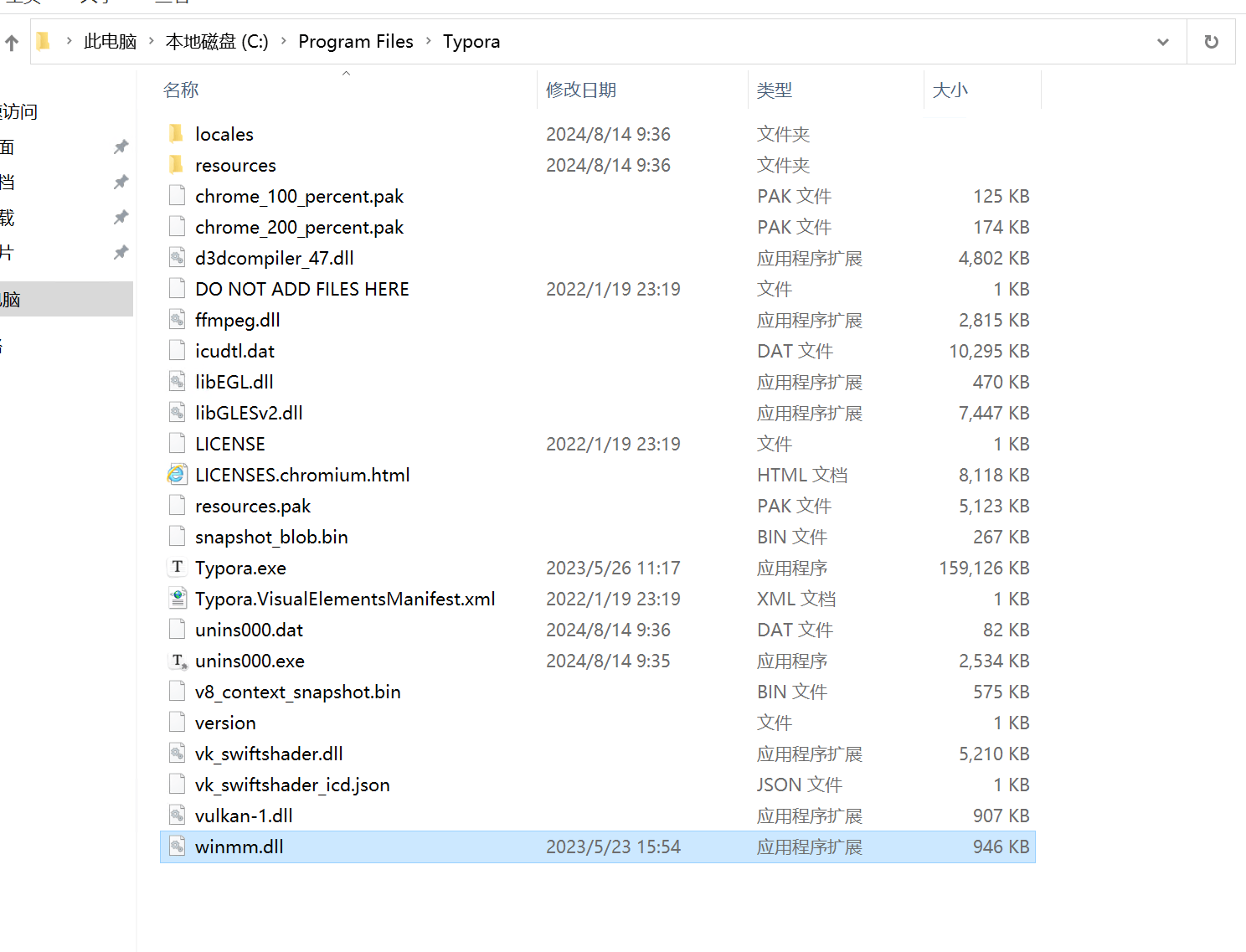
Task: Click the 10,295 KB size value
Action: (989, 351)
